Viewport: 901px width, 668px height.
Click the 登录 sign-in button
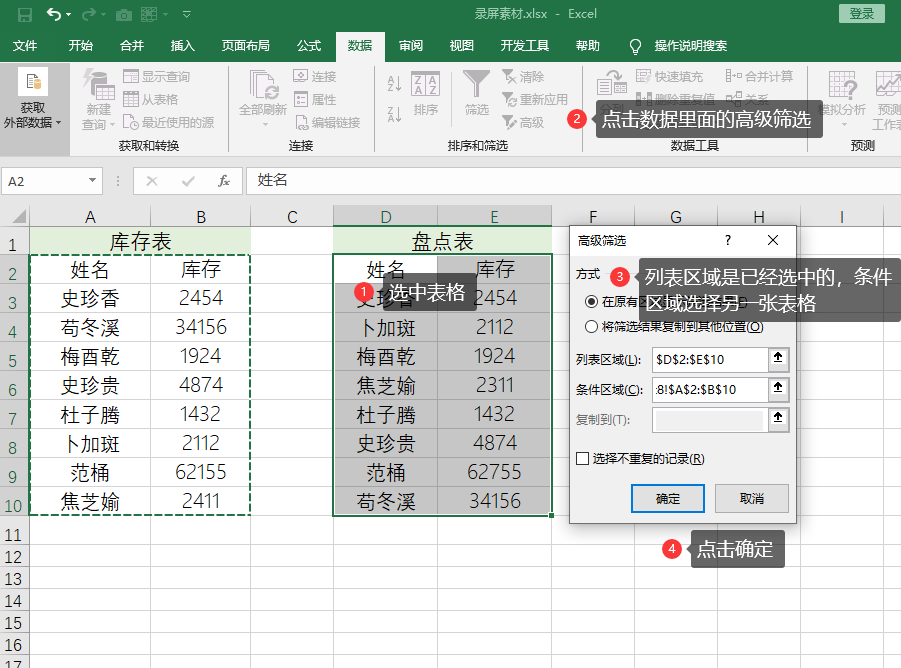[861, 13]
